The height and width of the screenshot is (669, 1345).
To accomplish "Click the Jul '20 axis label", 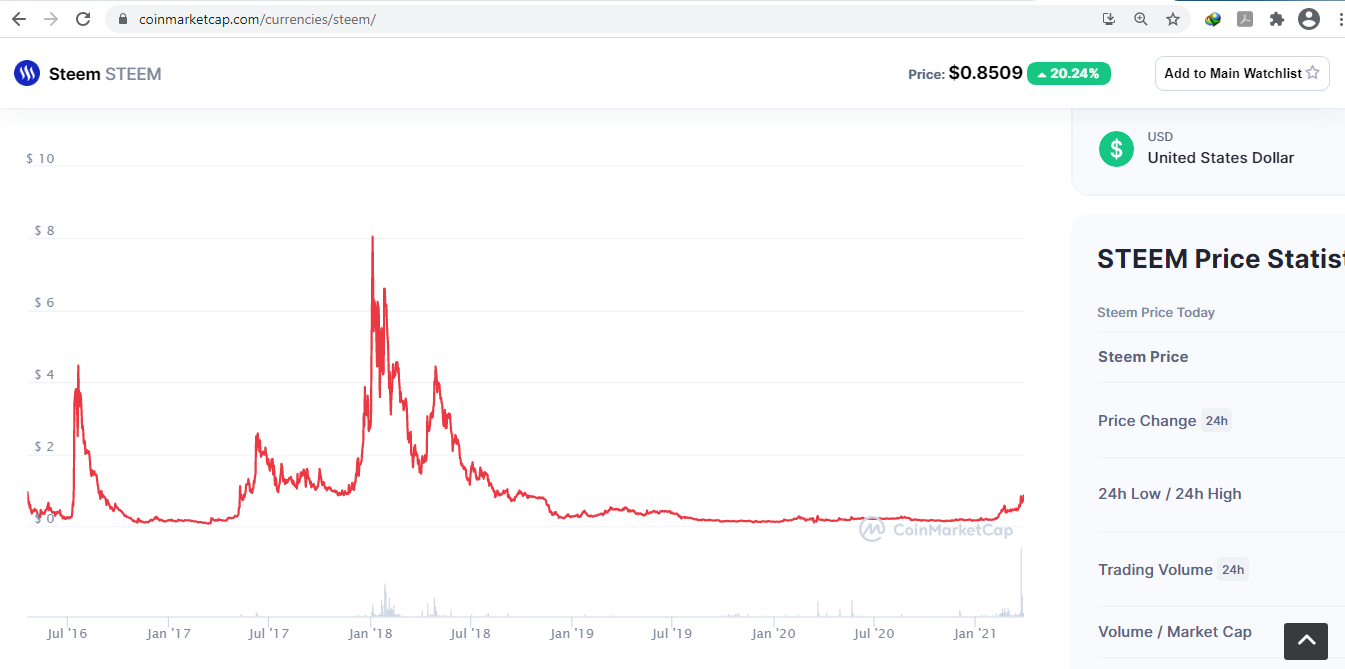I will pyautogui.click(x=873, y=633).
